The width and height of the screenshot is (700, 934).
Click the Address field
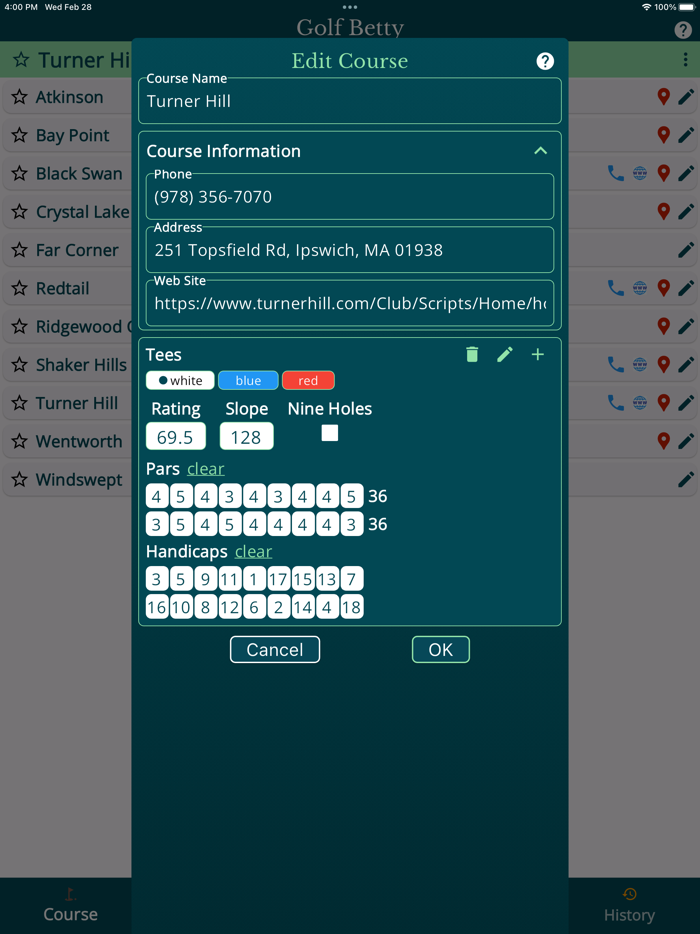click(350, 250)
